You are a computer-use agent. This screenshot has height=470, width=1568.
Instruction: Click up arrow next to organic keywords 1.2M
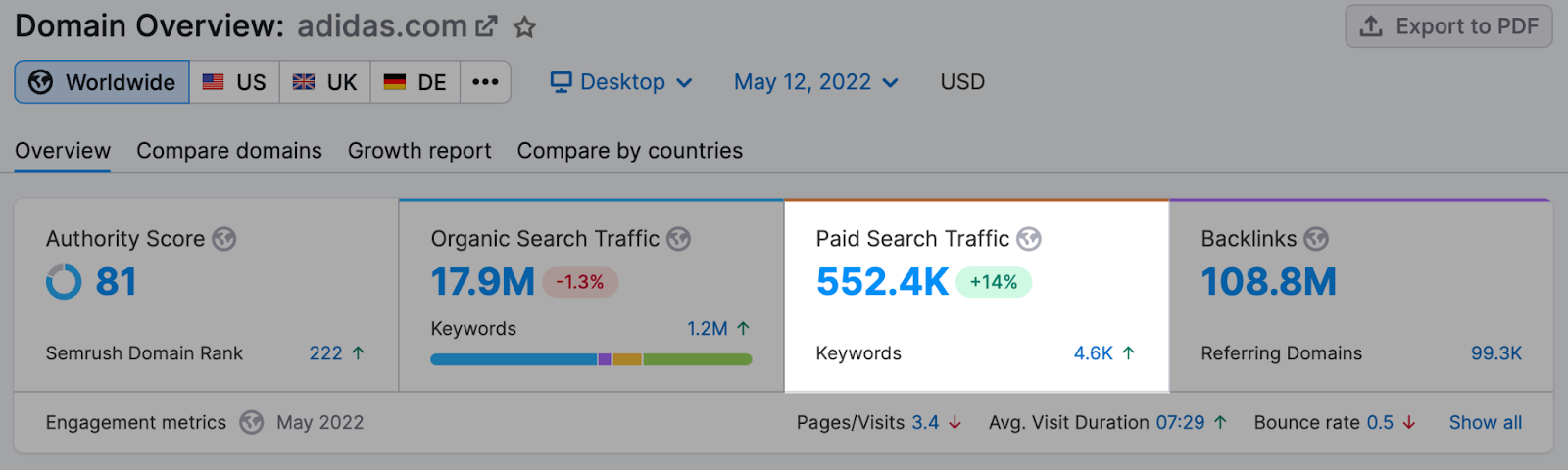click(743, 329)
